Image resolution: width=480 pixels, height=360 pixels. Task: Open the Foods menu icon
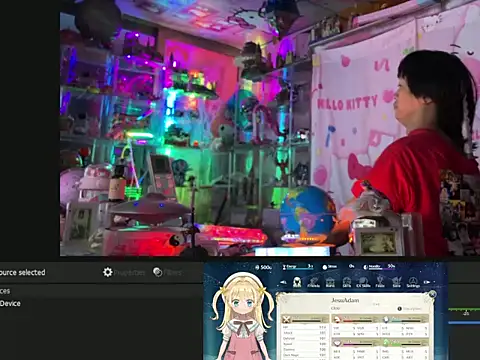380,282
